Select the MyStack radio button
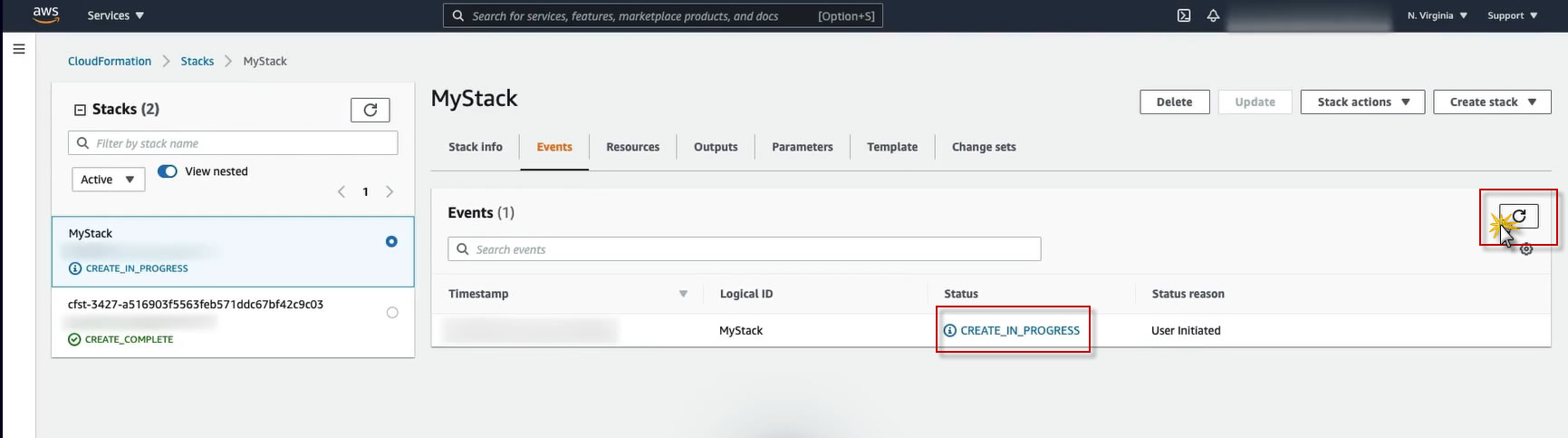The width and height of the screenshot is (1568, 438). [x=391, y=241]
